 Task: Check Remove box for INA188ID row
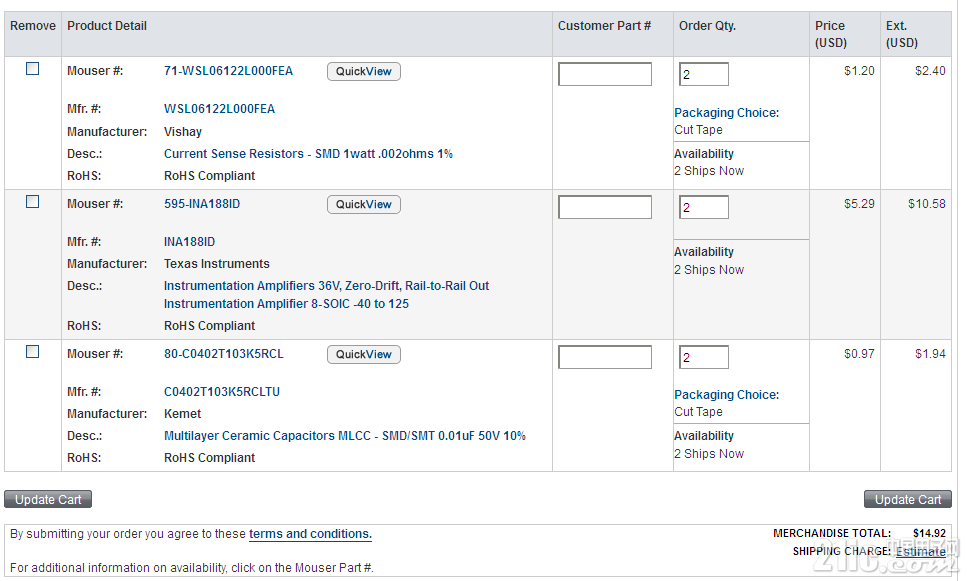click(x=32, y=202)
